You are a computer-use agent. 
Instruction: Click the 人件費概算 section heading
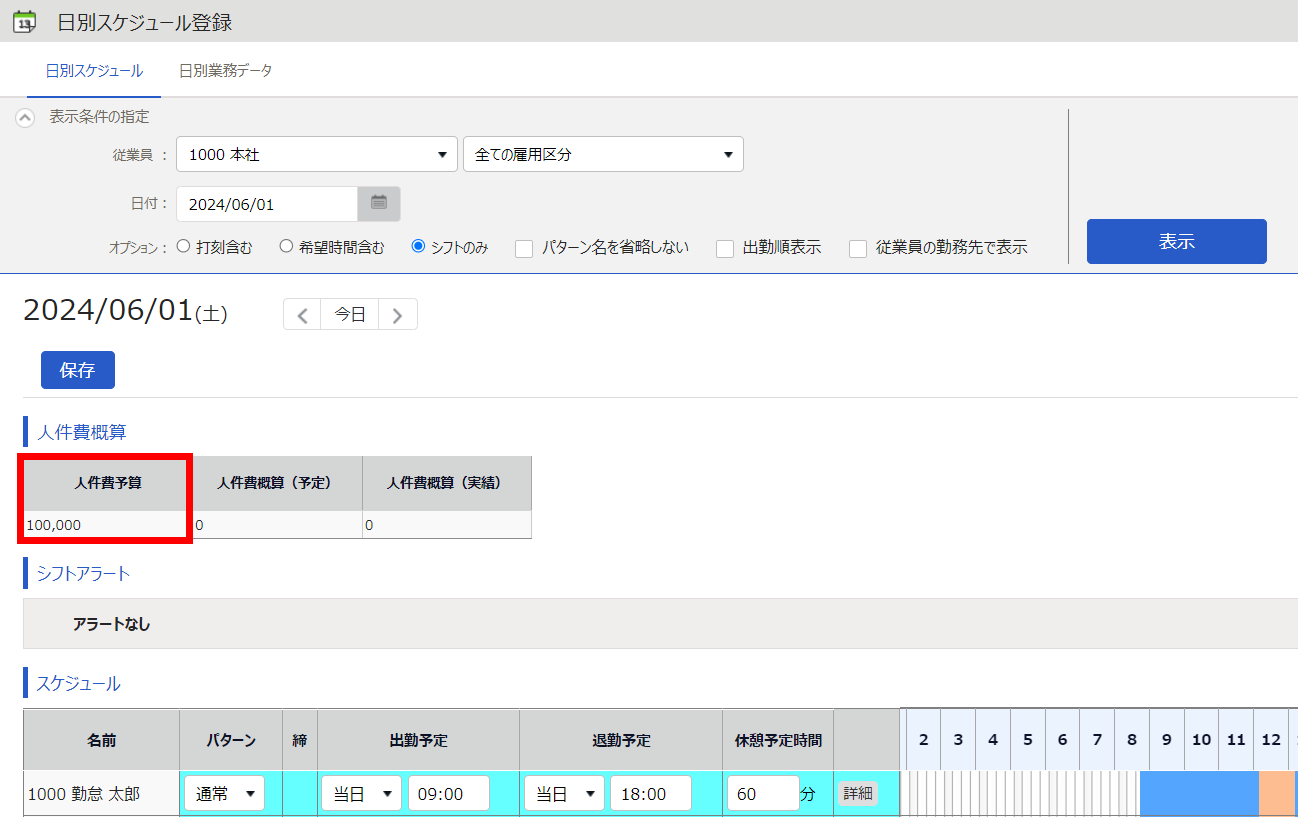[81, 432]
